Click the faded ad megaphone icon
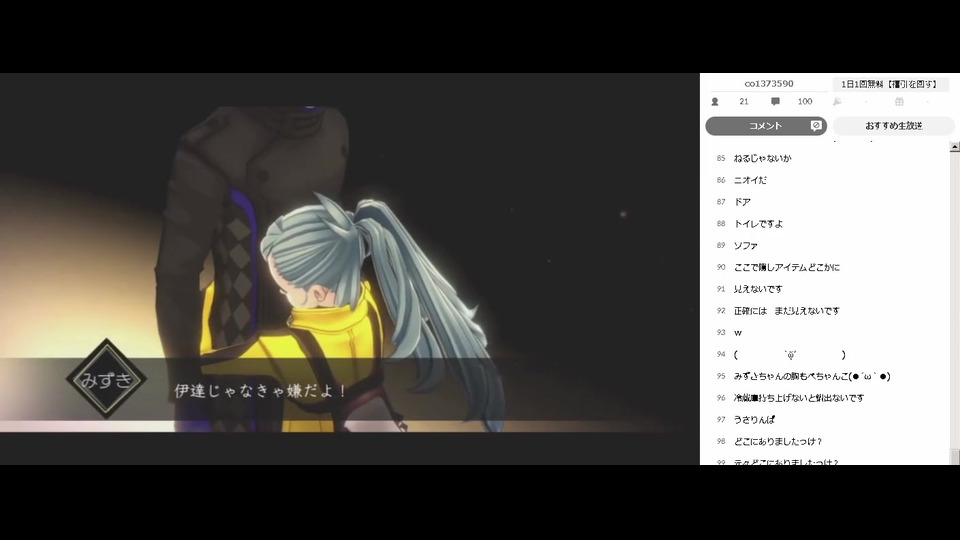Image resolution: width=960 pixels, height=540 pixels. [837, 102]
